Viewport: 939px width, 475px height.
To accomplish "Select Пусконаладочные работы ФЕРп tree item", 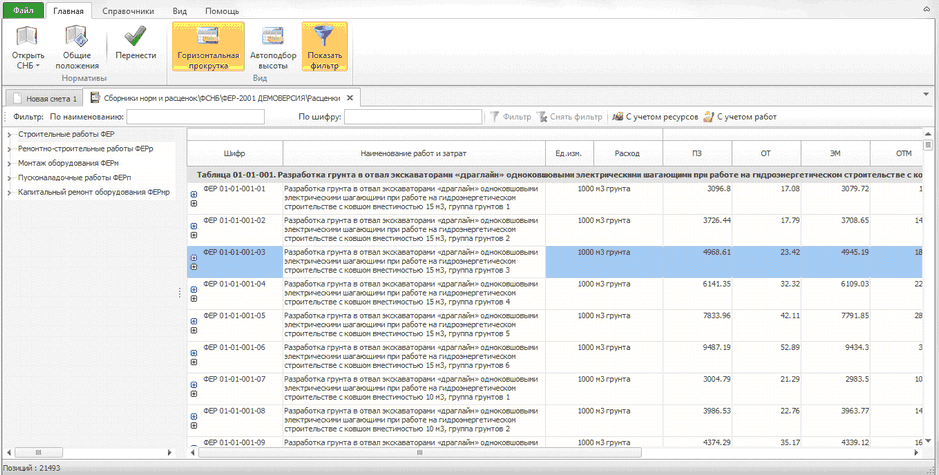I will point(74,178).
